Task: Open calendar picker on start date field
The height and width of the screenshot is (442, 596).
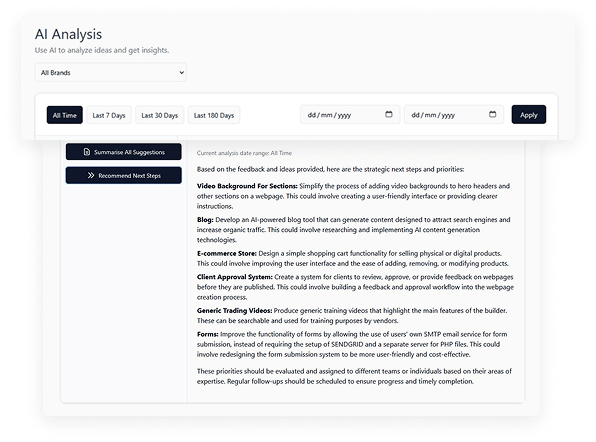Action: click(388, 114)
